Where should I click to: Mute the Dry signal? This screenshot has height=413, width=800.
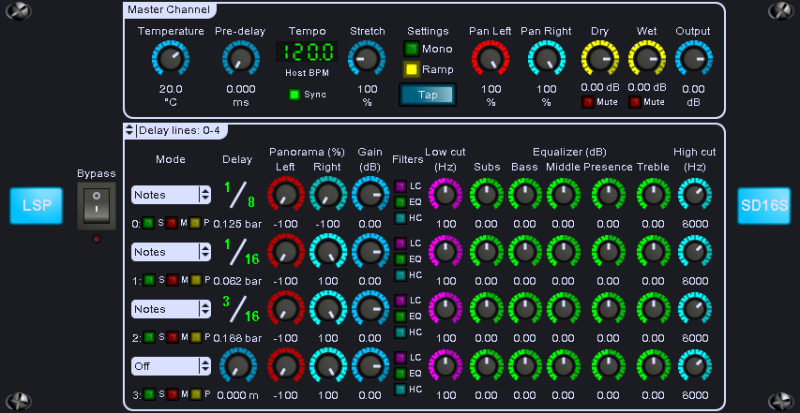click(588, 102)
